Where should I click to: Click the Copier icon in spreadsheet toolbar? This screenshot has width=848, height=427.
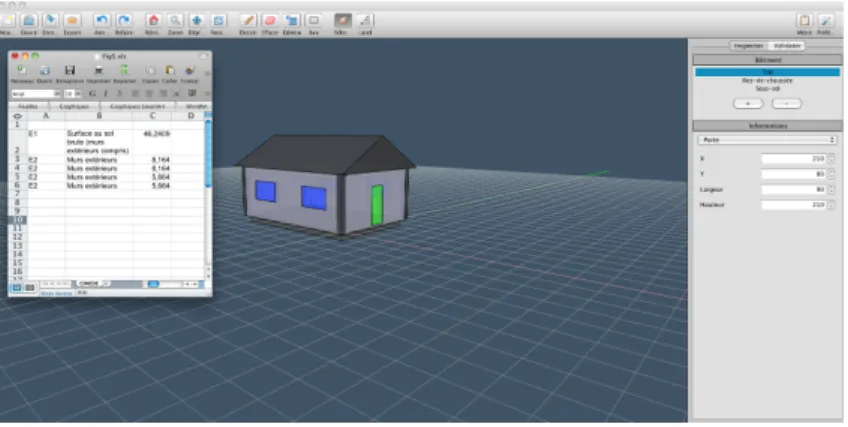[150, 70]
